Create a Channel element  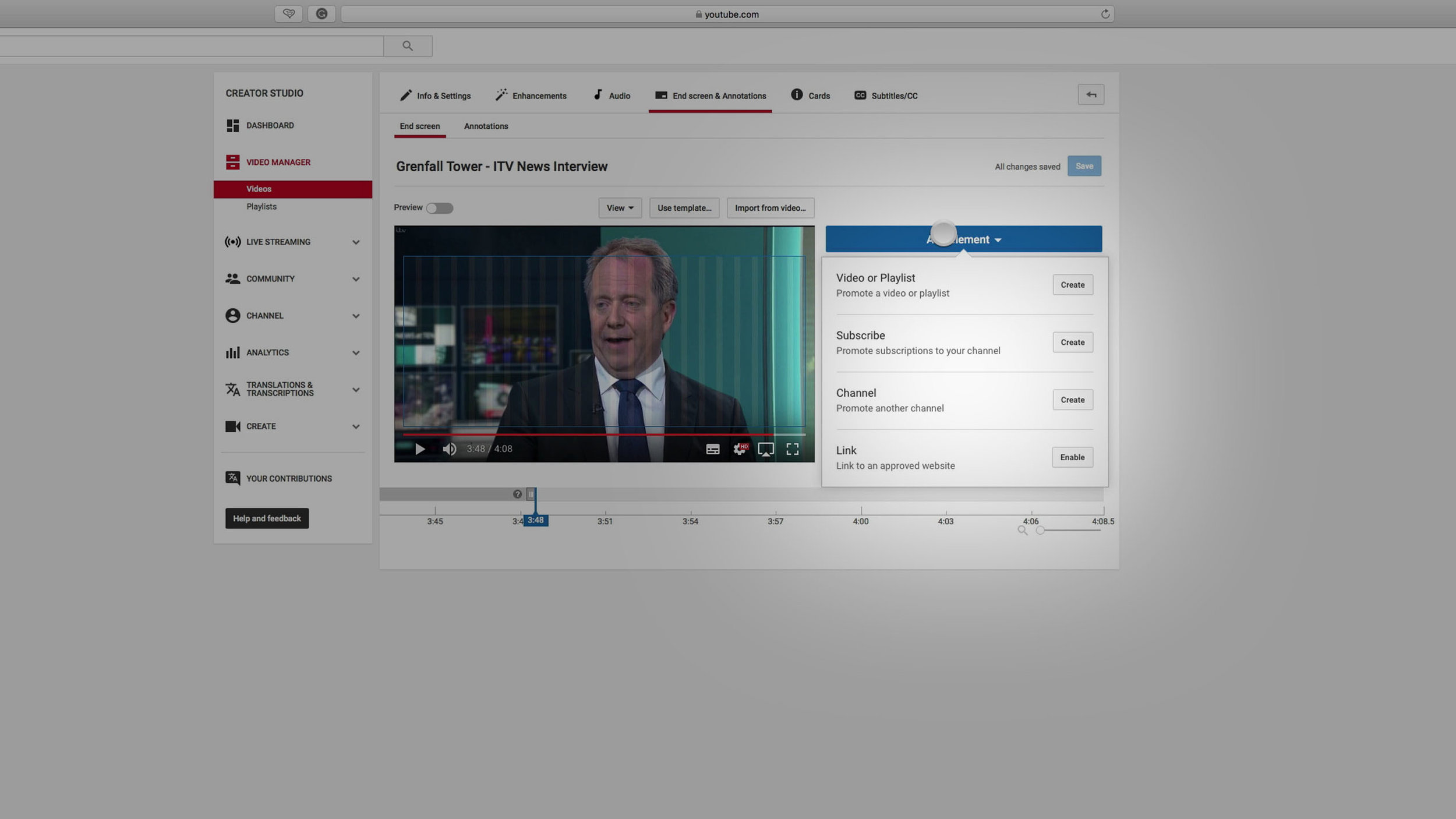coord(1072,400)
